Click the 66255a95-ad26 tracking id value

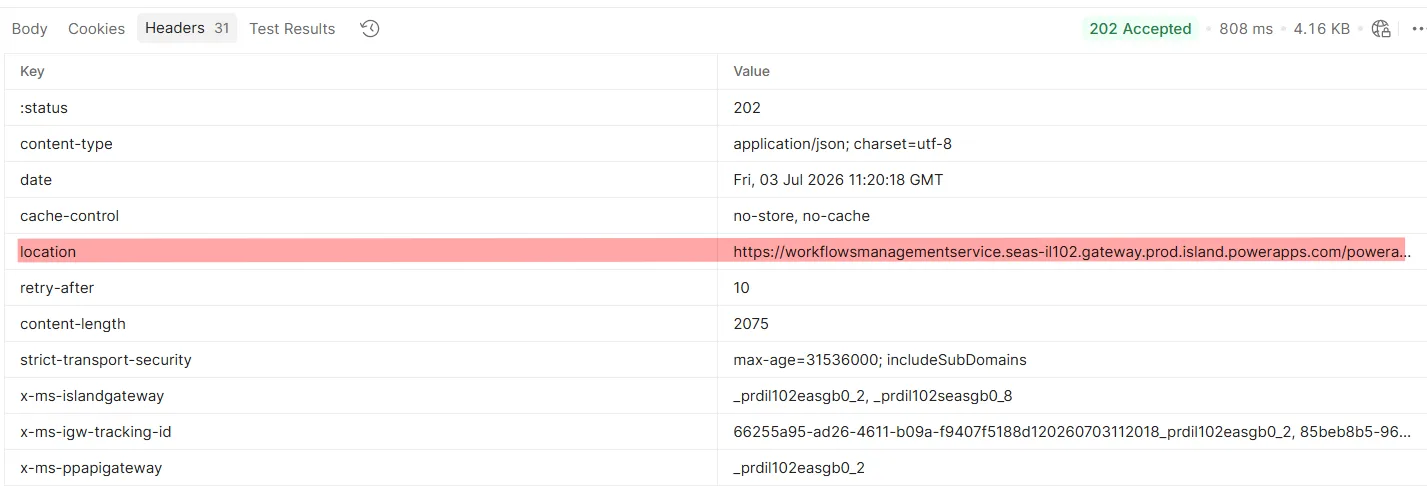tap(1072, 432)
